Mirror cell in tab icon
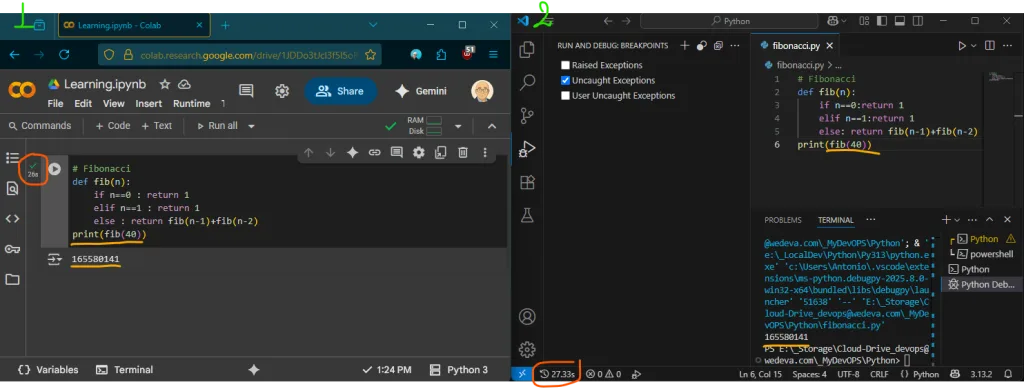This screenshot has width=1024, height=389. 441,153
